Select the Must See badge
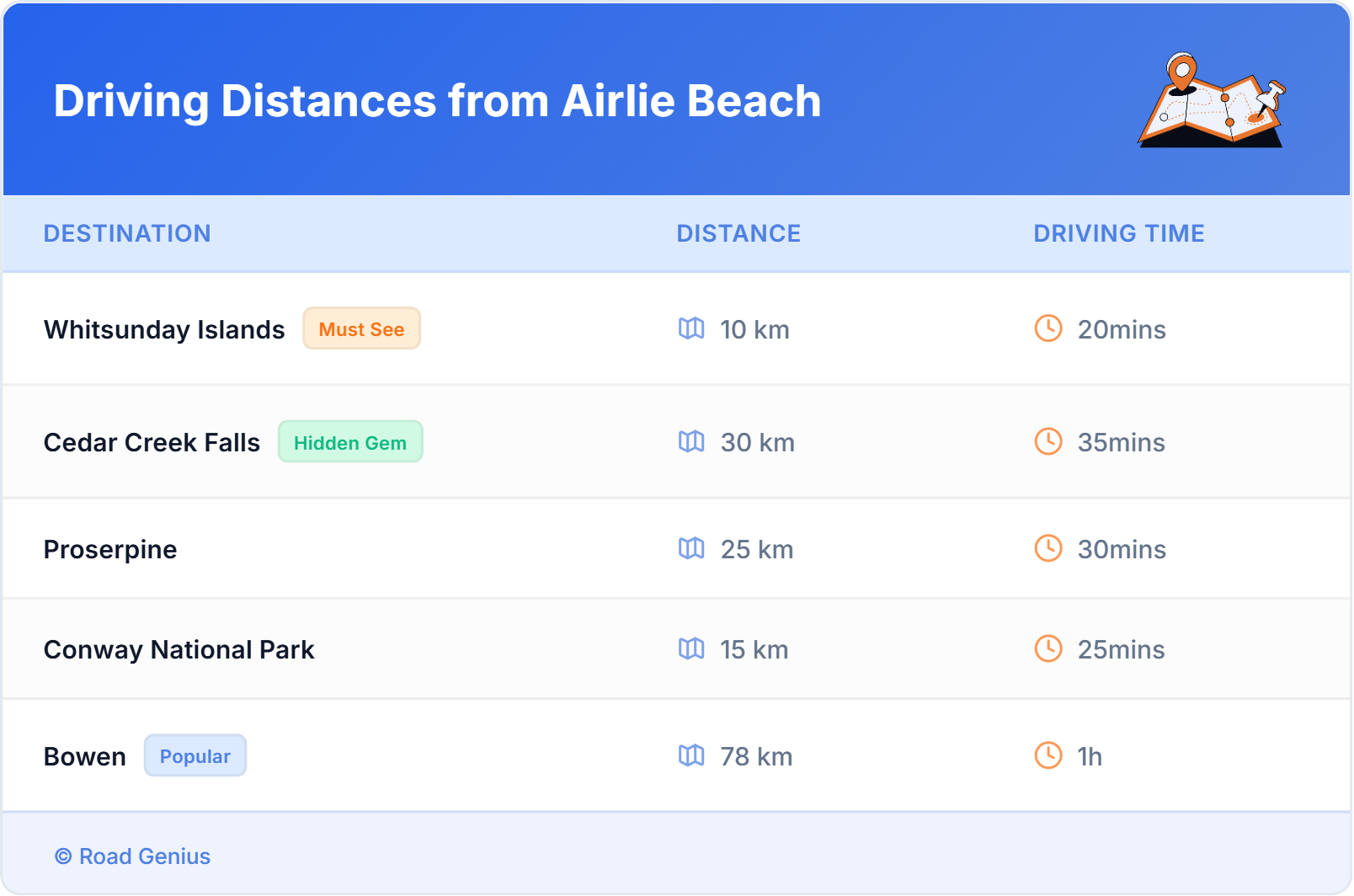The image size is (1354, 896). point(361,328)
